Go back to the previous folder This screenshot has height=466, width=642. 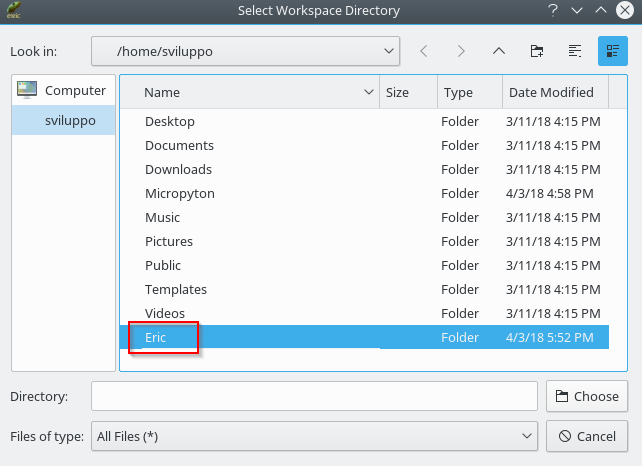[x=424, y=51]
